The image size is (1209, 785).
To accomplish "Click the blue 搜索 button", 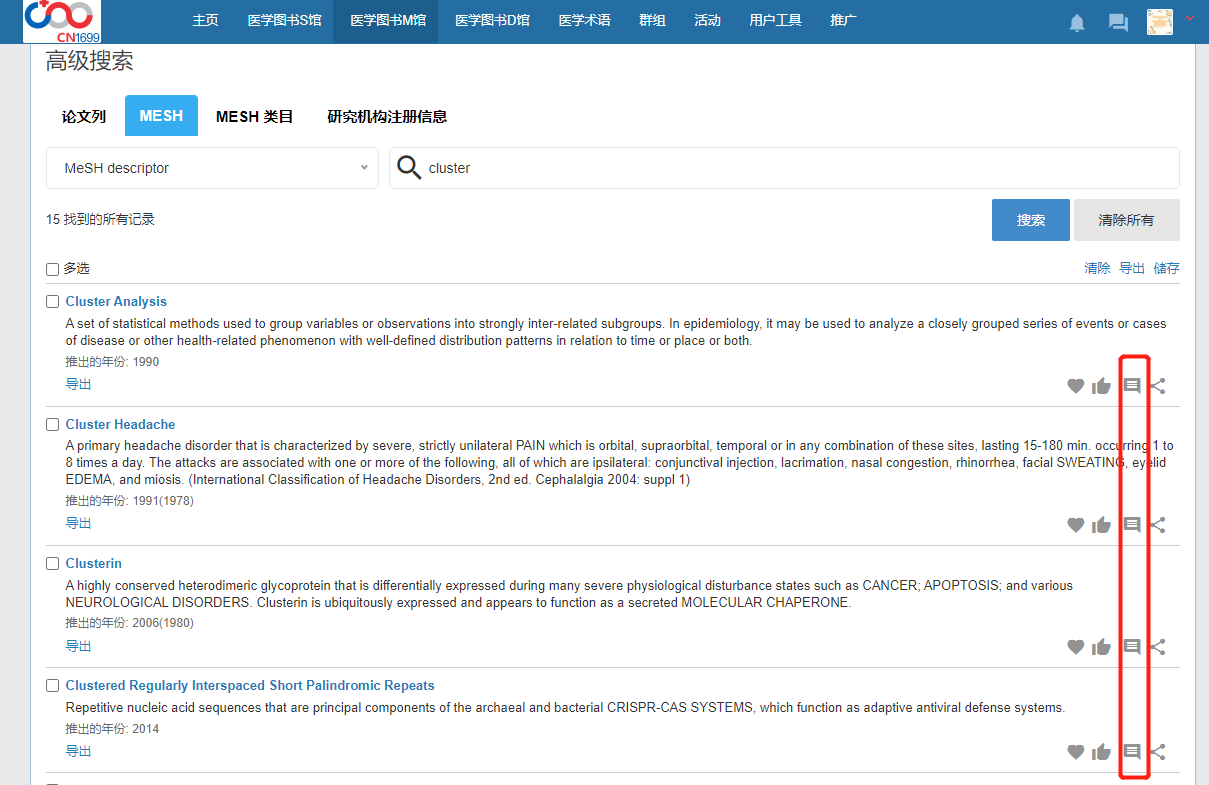I will pyautogui.click(x=1030, y=220).
